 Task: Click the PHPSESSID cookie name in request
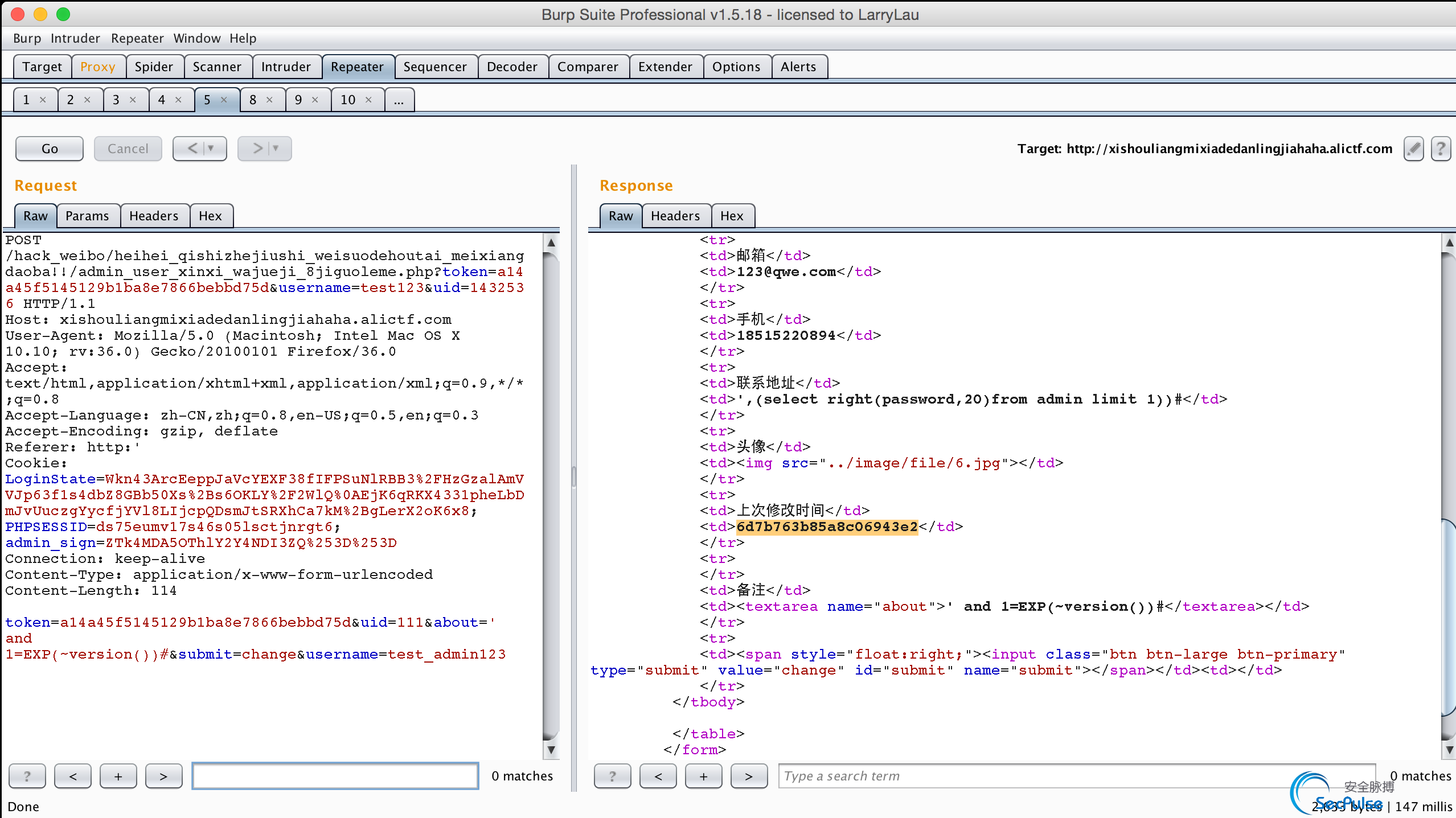pyautogui.click(x=46, y=527)
